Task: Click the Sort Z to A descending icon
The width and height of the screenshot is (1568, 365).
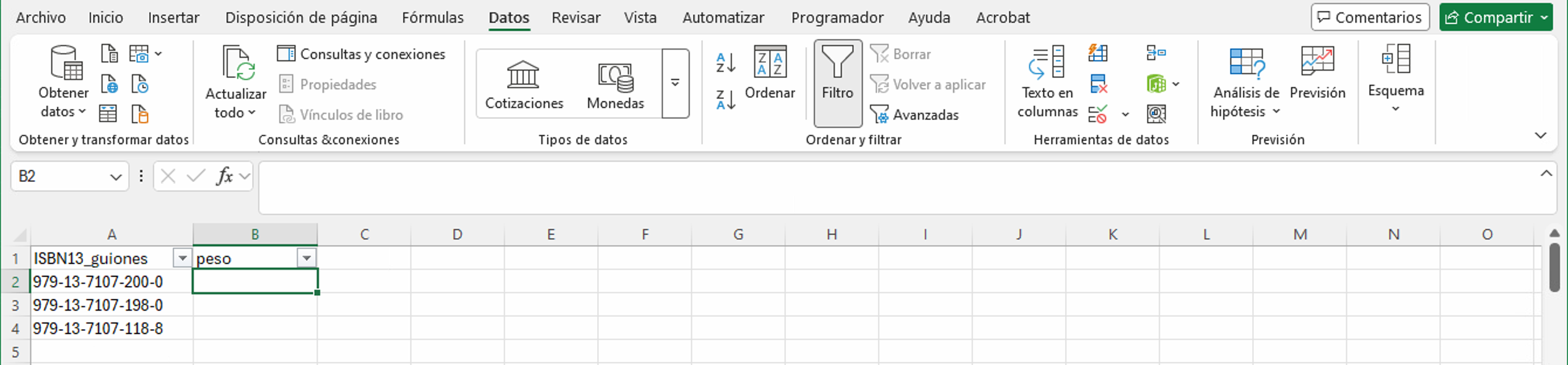Action: click(x=725, y=100)
